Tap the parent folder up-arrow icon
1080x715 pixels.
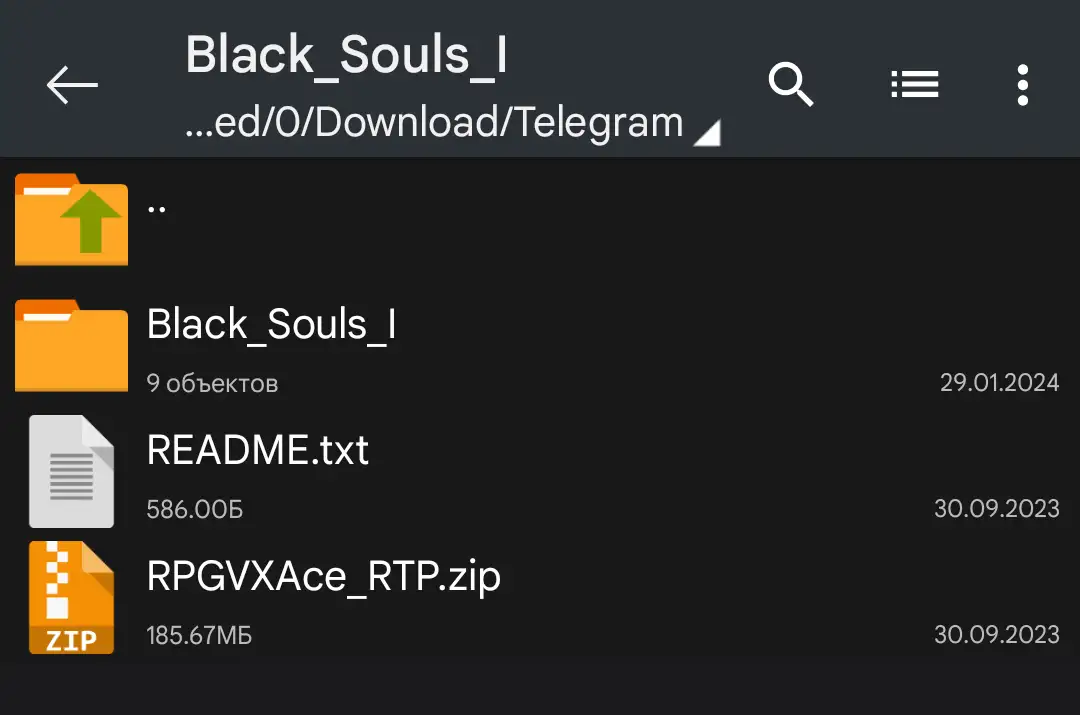tap(71, 219)
